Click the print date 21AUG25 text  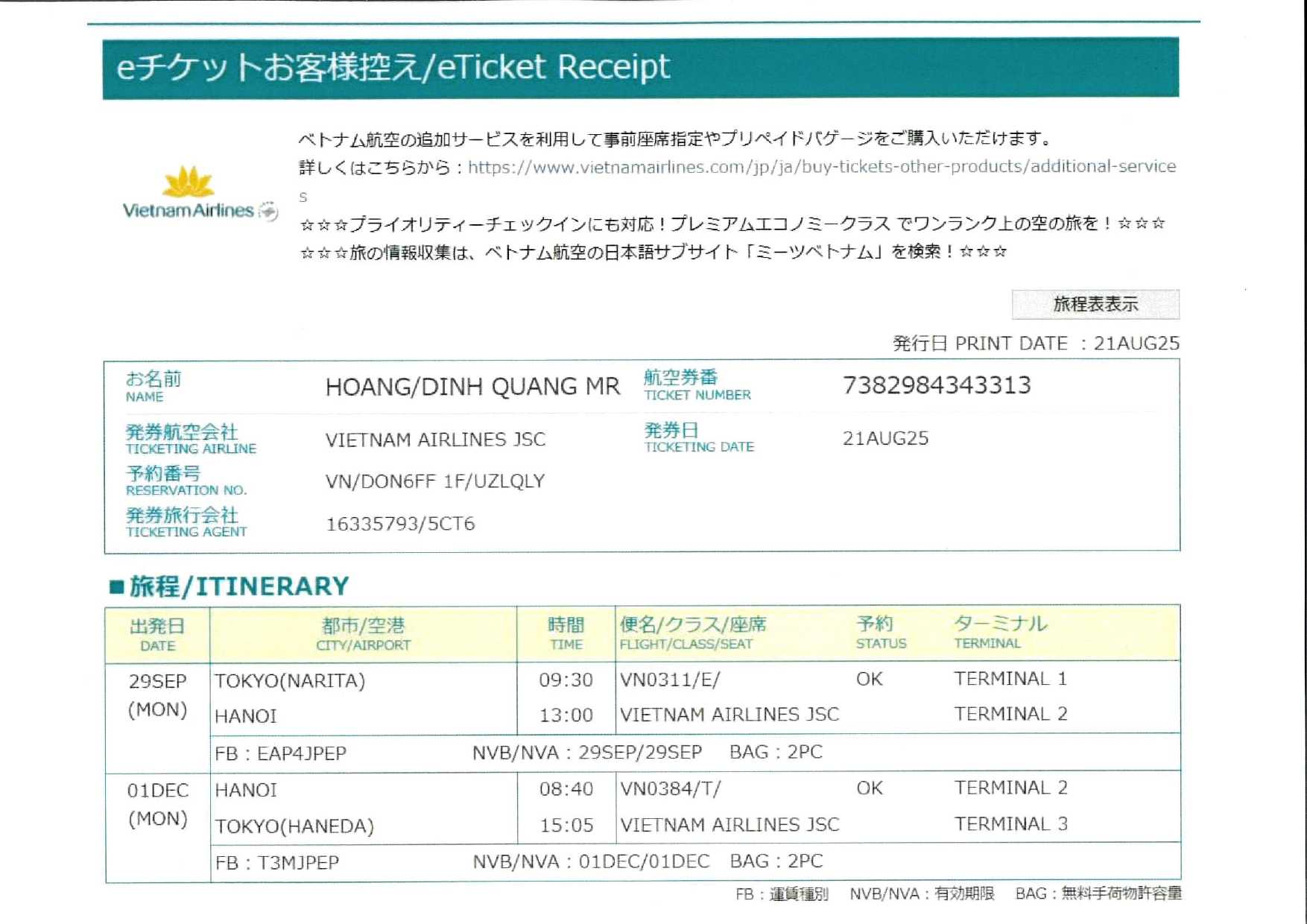(1136, 344)
